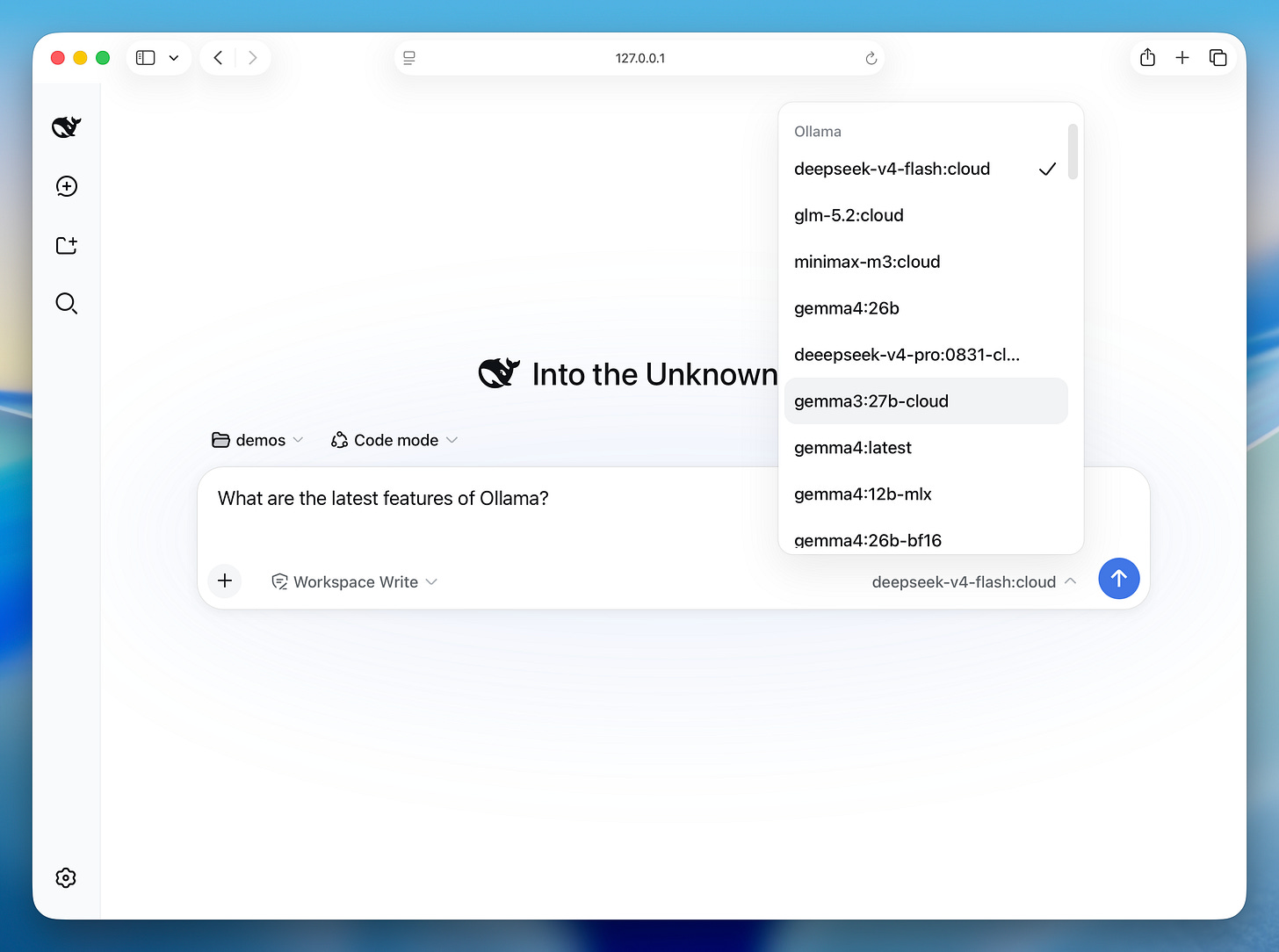1279x952 pixels.
Task: Select gemma4:12b-mlx model
Action: (926, 494)
